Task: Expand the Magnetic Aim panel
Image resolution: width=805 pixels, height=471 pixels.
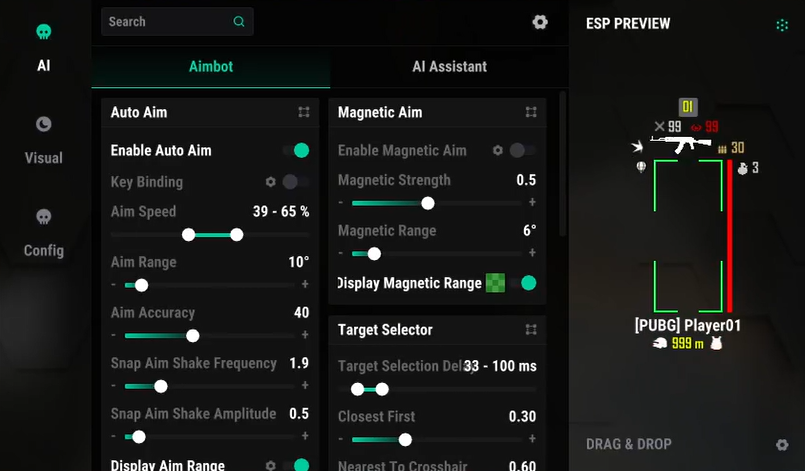Action: point(531,113)
